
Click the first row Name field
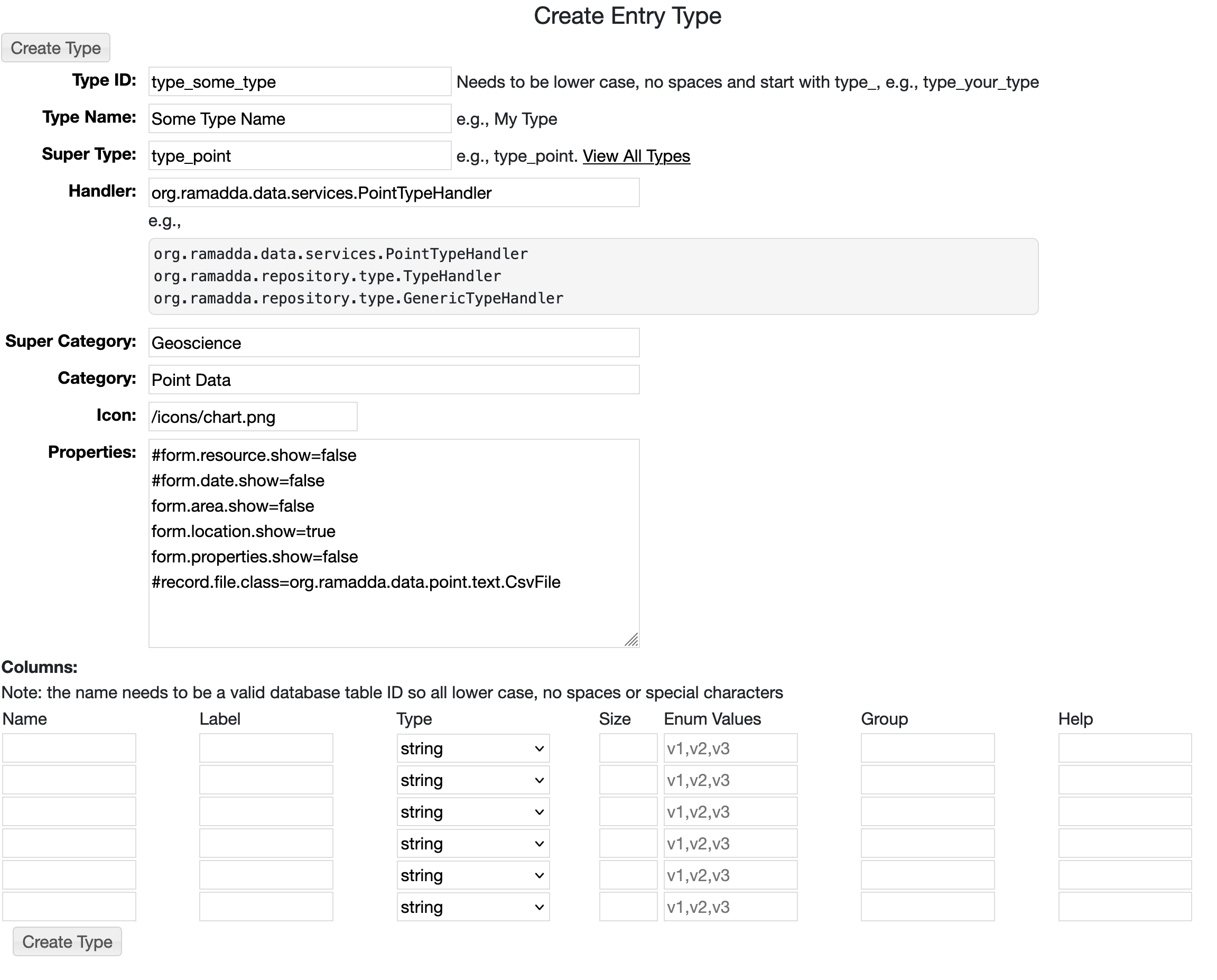69,748
